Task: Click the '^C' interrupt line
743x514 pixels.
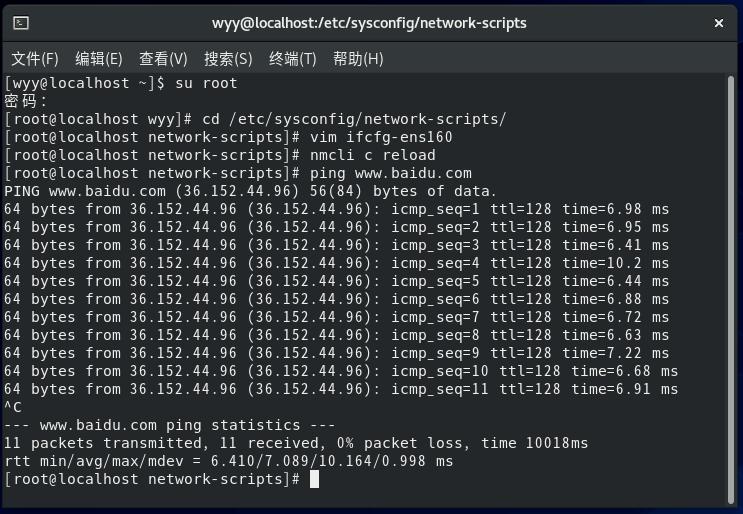Action: 13,407
